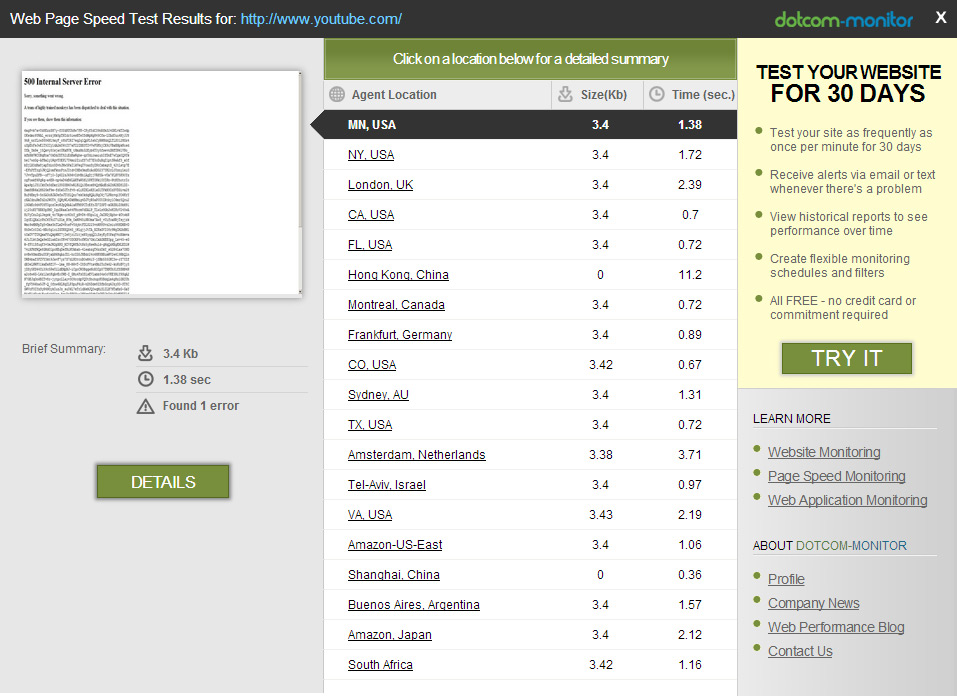Open the Tel-Aviv, Israel location summary

point(387,484)
